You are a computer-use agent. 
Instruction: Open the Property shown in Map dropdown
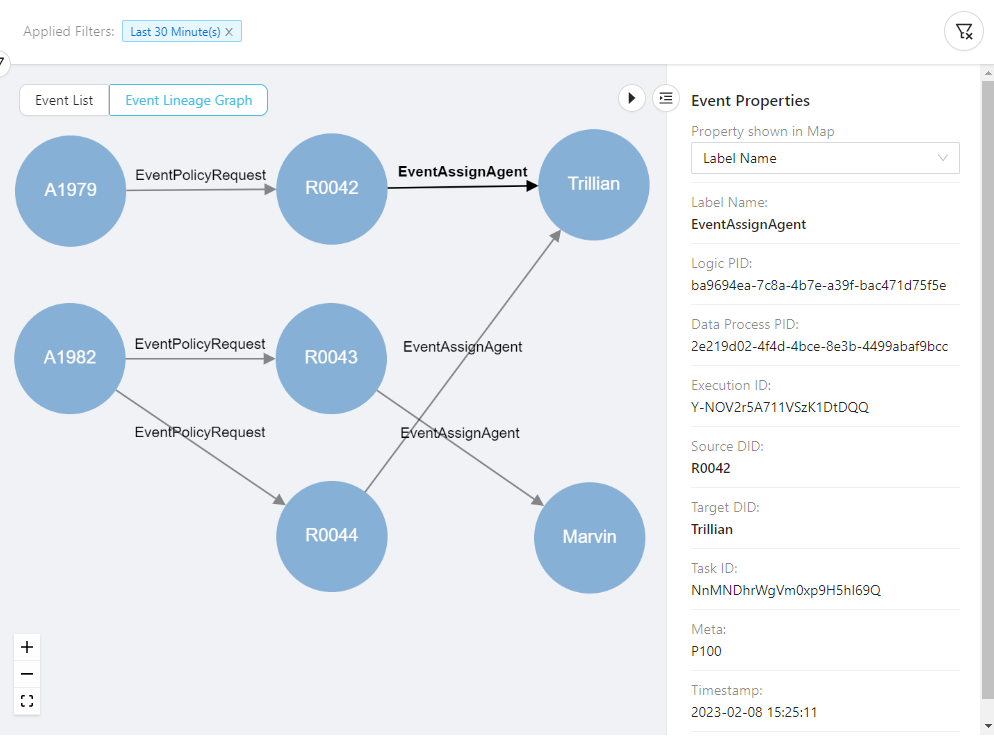pyautogui.click(x=824, y=158)
